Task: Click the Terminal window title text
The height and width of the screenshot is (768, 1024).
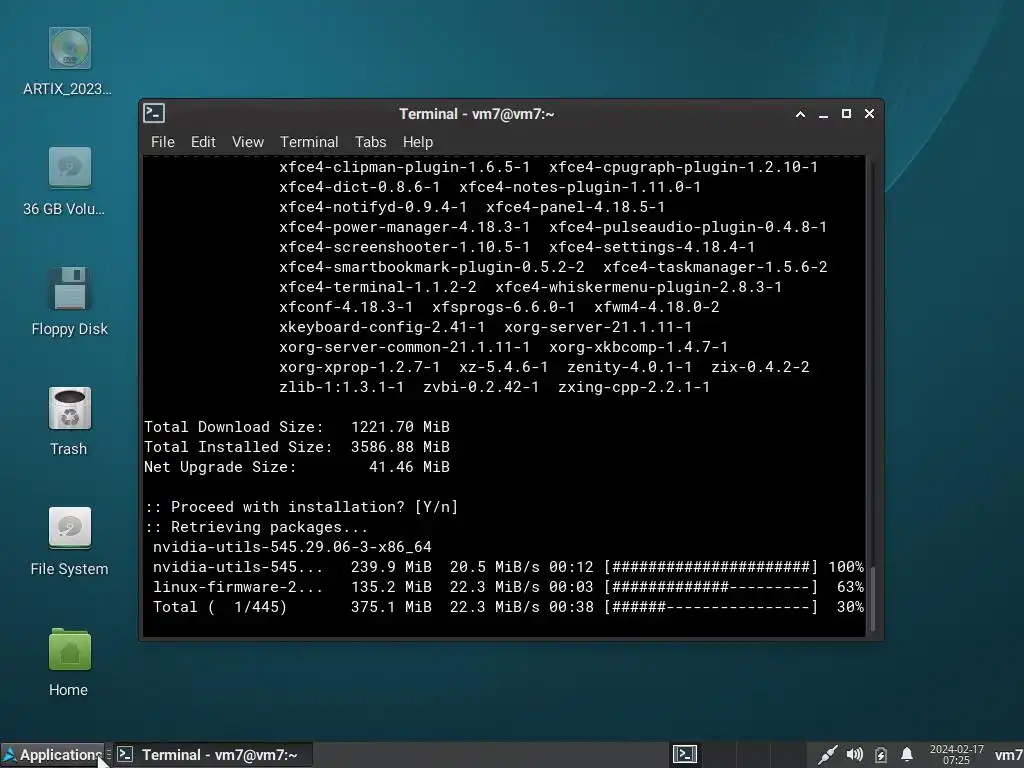Action: pos(477,114)
